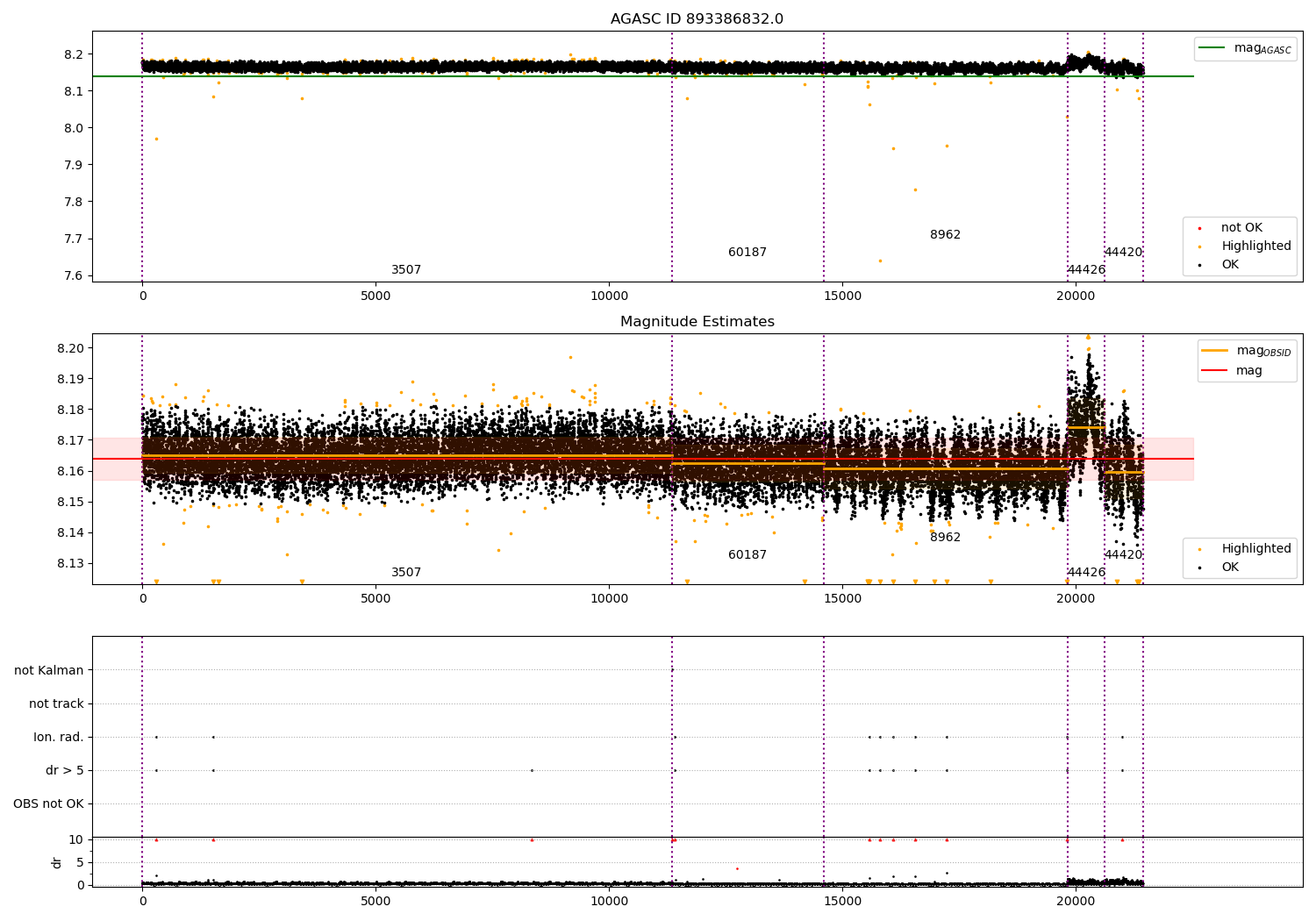Click the '44426' annotation in the Magnitude Estimates plot

[x=1086, y=573]
